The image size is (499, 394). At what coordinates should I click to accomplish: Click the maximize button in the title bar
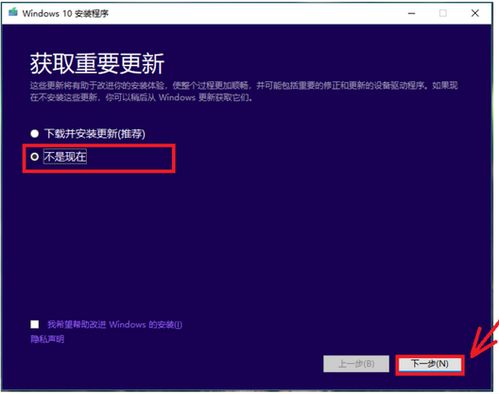coord(443,13)
